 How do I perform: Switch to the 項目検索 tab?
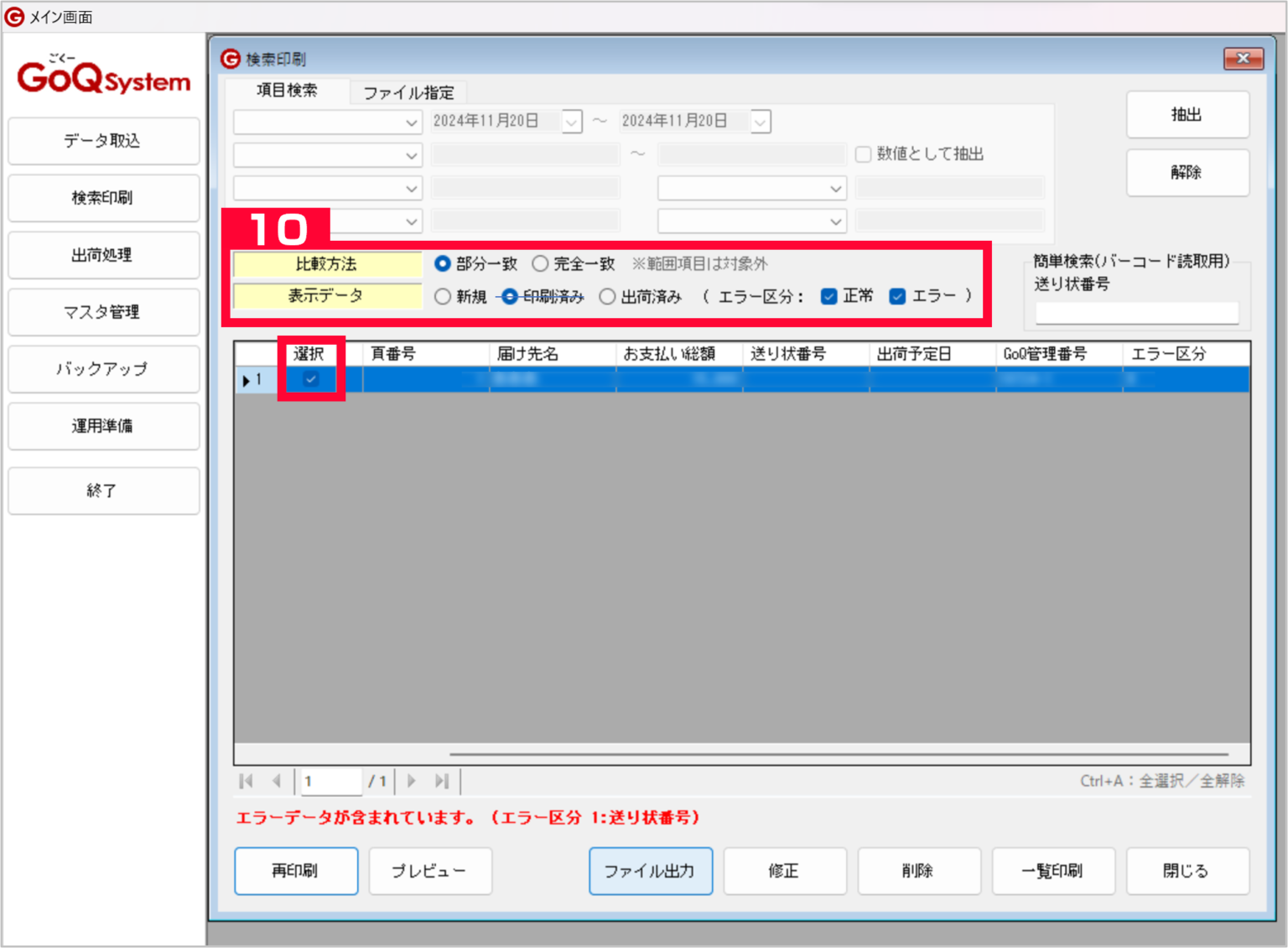pos(287,91)
